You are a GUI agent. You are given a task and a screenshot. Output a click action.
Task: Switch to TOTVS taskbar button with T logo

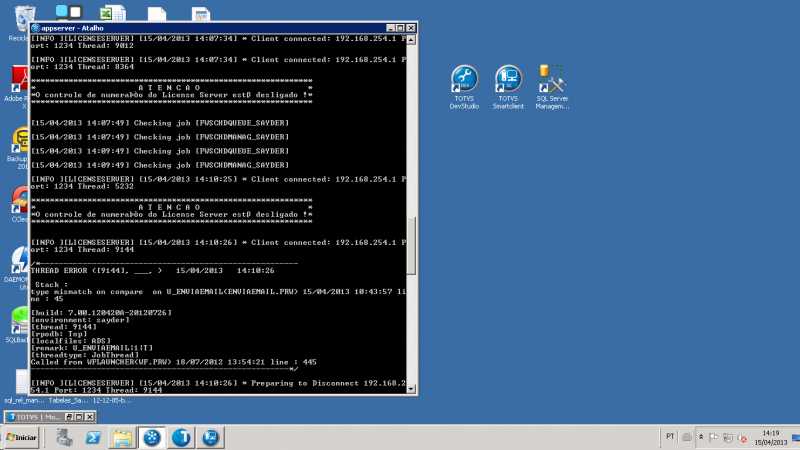click(x=181, y=437)
